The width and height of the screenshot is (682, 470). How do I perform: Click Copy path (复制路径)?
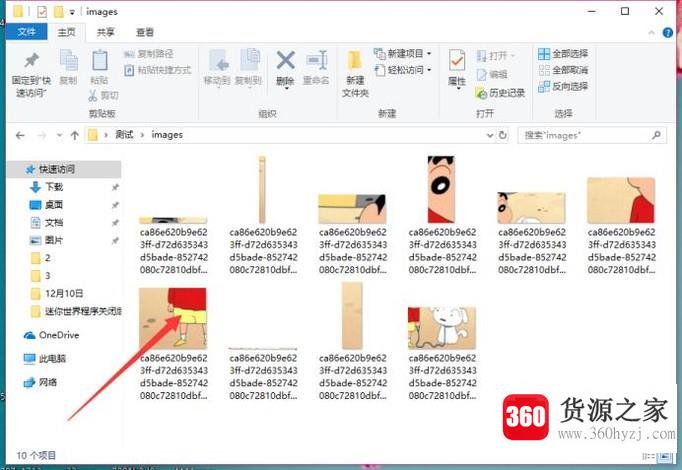148,54
